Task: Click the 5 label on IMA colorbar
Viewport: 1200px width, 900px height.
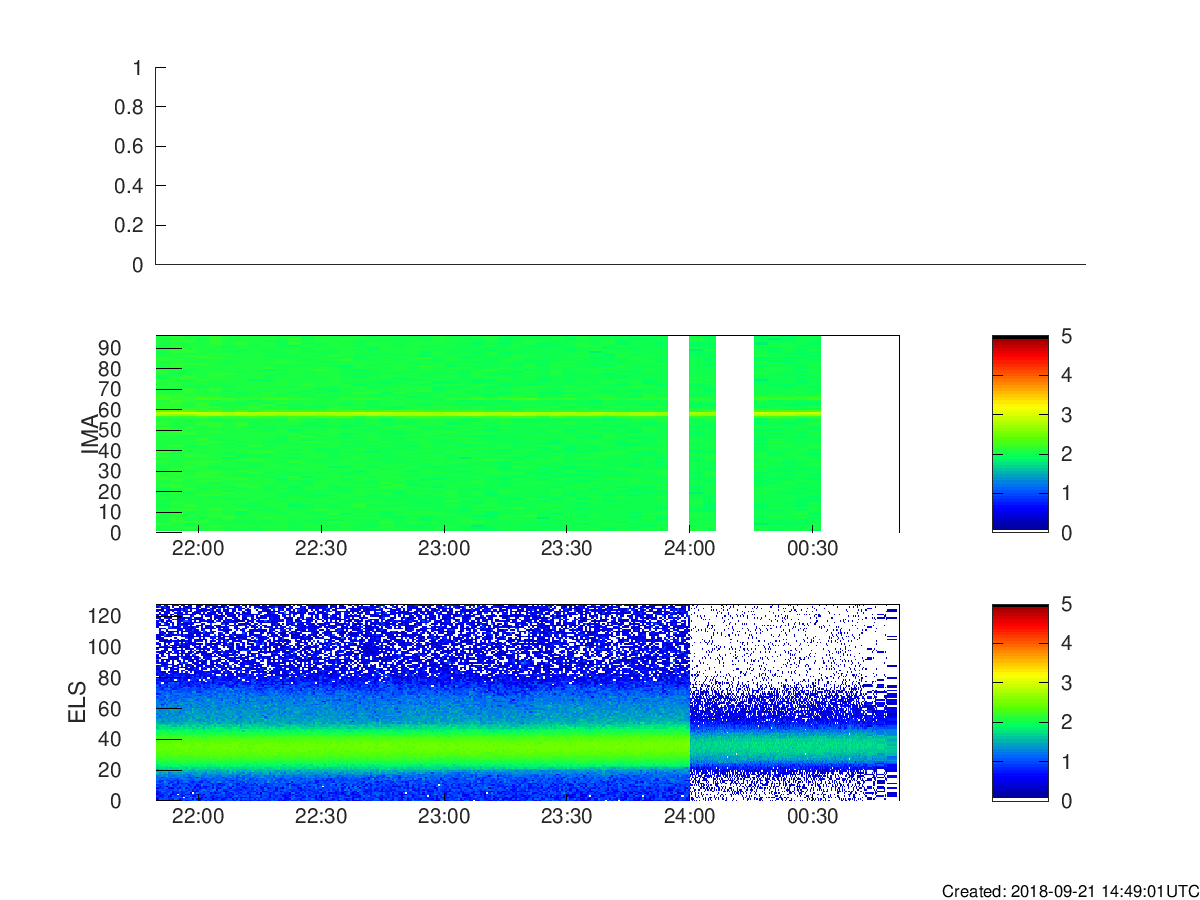Action: (1066, 336)
